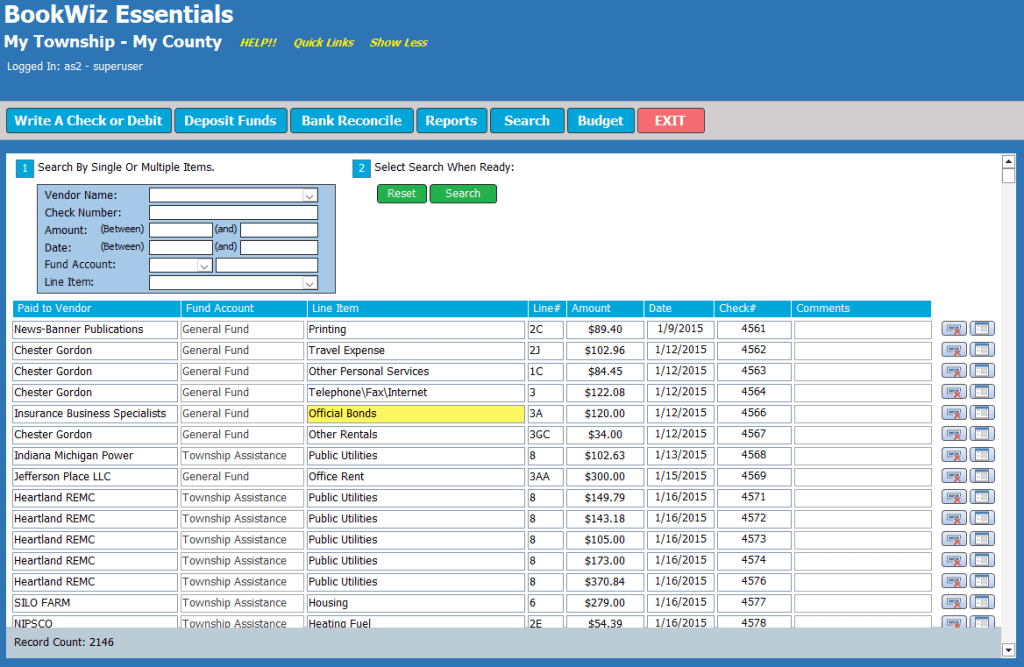Open the HELP!! link
The width and height of the screenshot is (1024, 667).
[258, 43]
